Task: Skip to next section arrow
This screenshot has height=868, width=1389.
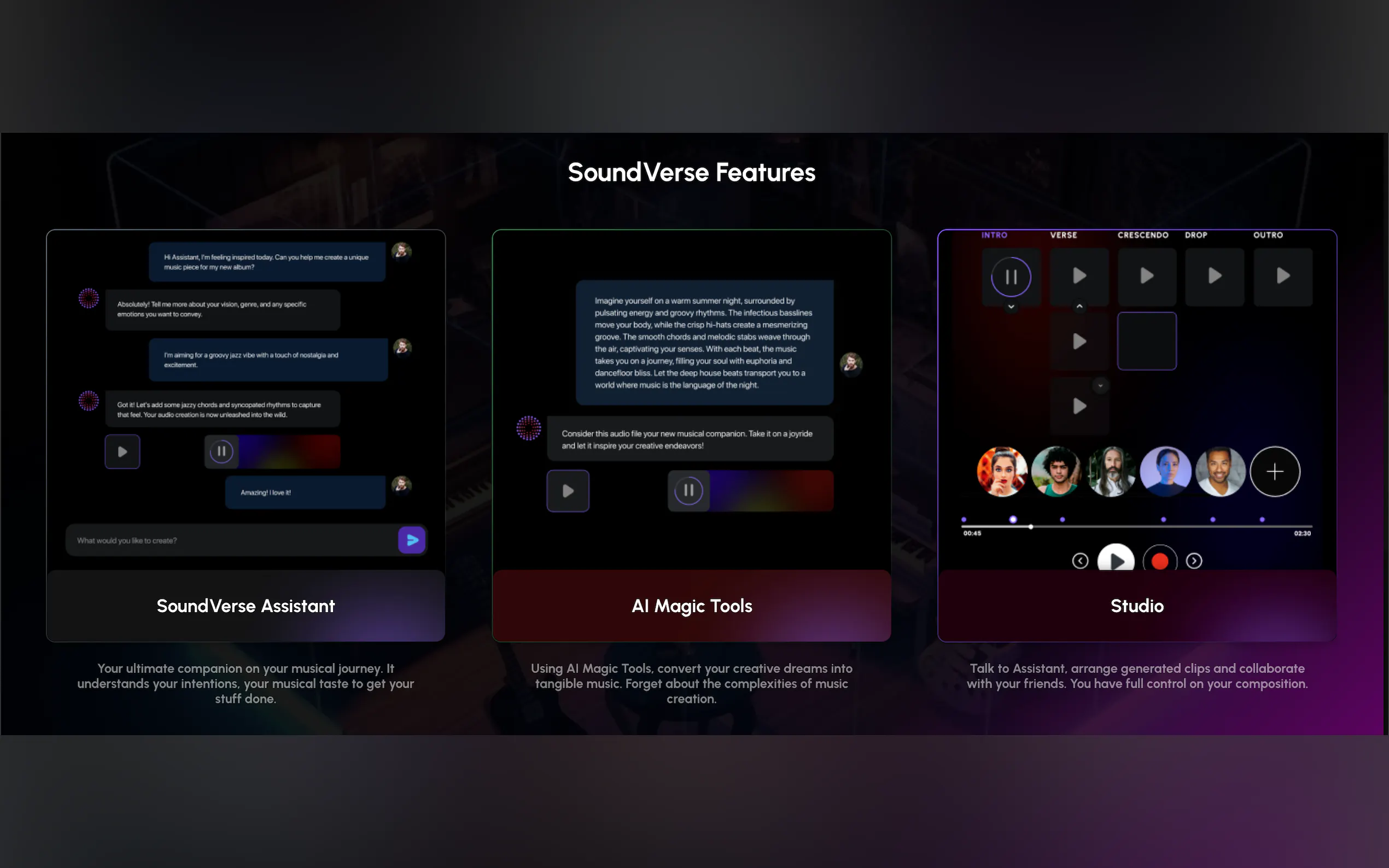Action: pyautogui.click(x=1194, y=561)
